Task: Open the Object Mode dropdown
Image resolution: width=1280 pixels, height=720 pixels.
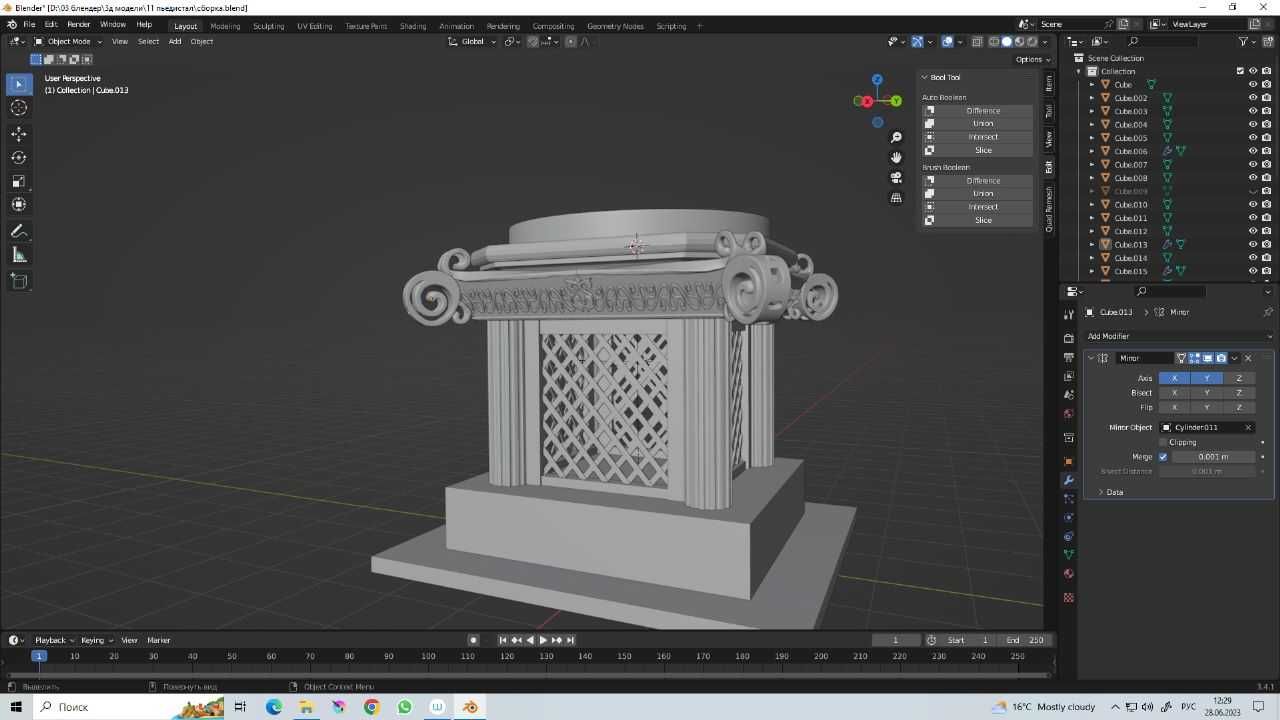Action: (68, 41)
